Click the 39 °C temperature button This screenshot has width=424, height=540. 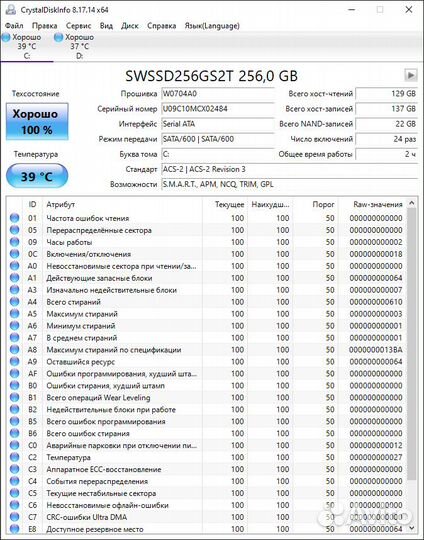click(37, 176)
